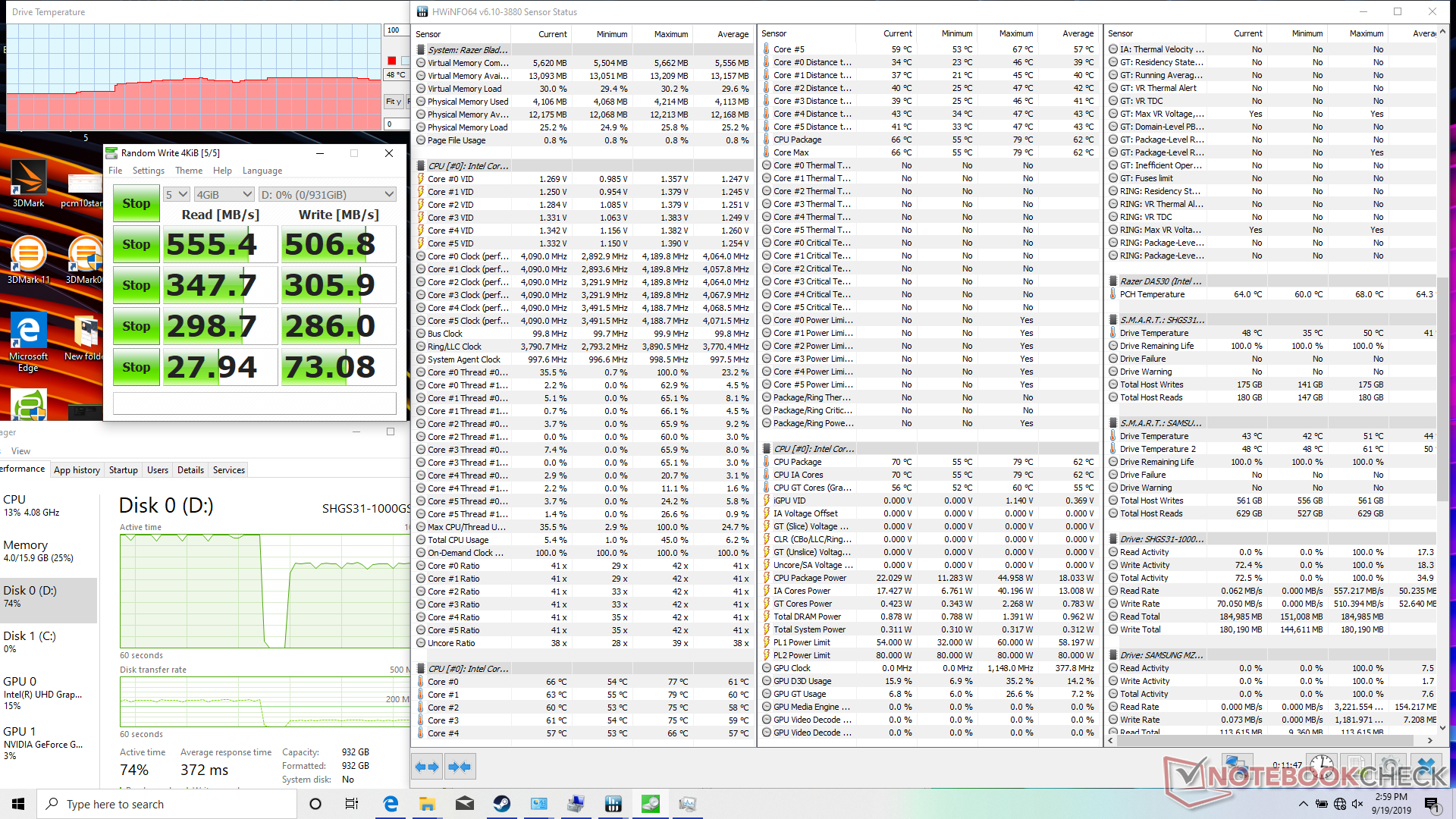The image size is (1456, 819).
Task: Click battery icon in system tray
Action: (x=1322, y=804)
